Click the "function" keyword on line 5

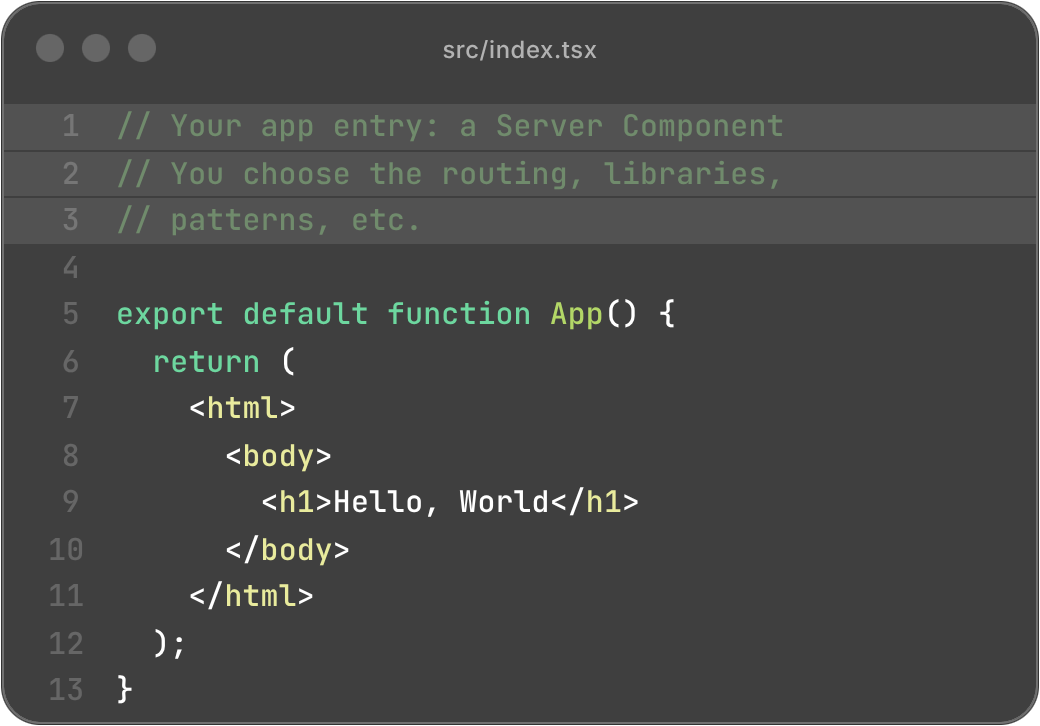[x=459, y=314]
